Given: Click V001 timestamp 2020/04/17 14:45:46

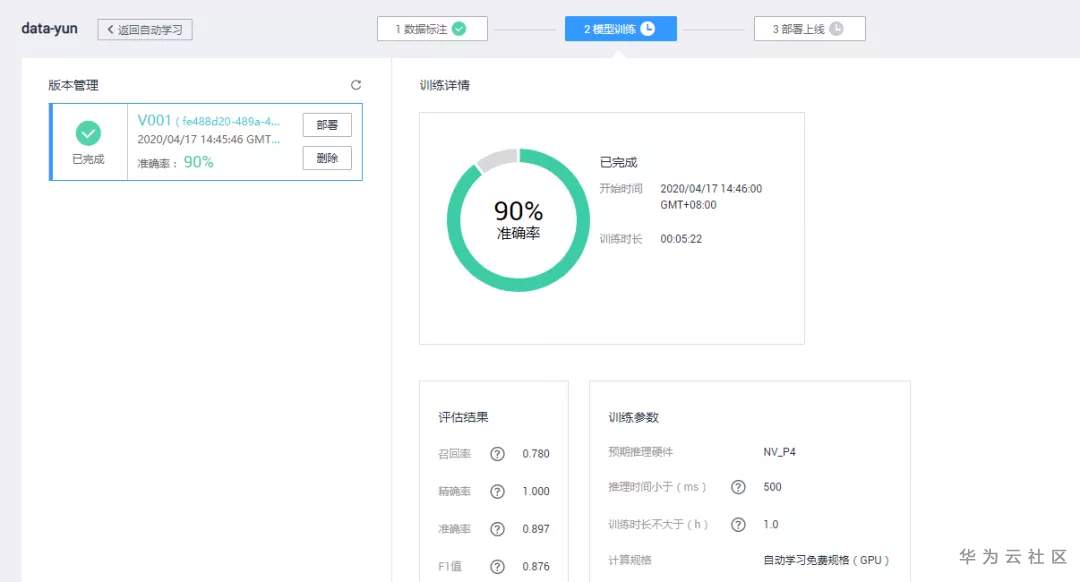Looking at the screenshot, I should coord(209,139).
